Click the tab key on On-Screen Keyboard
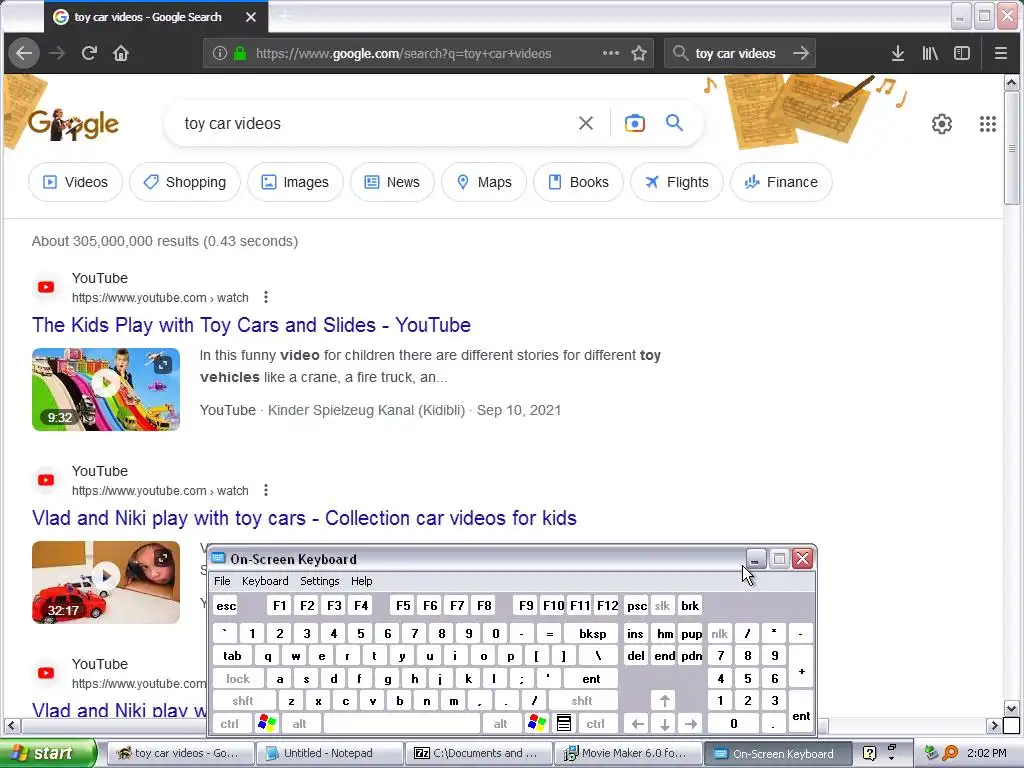This screenshot has width=1024, height=768. (232, 656)
